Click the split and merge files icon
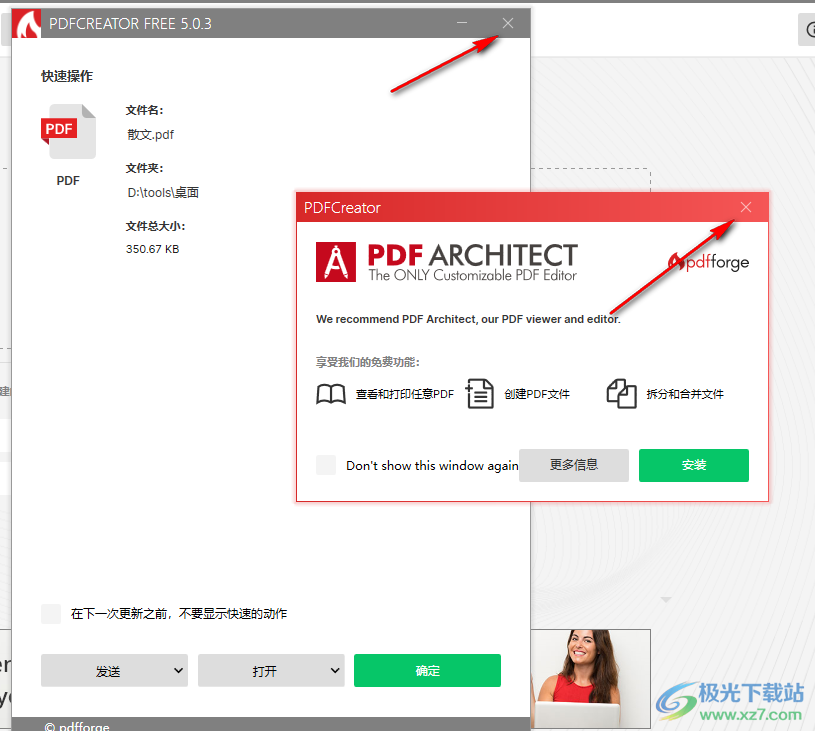 [x=621, y=394]
